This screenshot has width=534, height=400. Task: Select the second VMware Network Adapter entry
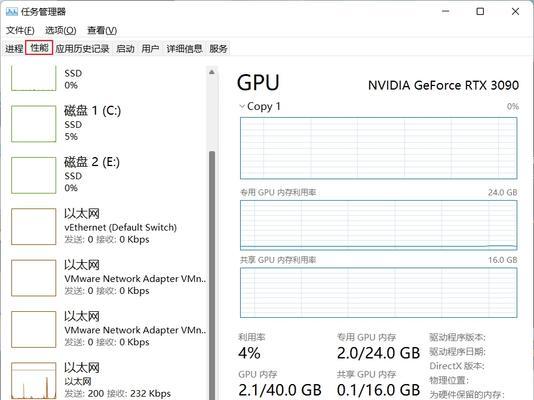pyautogui.click(x=108, y=329)
